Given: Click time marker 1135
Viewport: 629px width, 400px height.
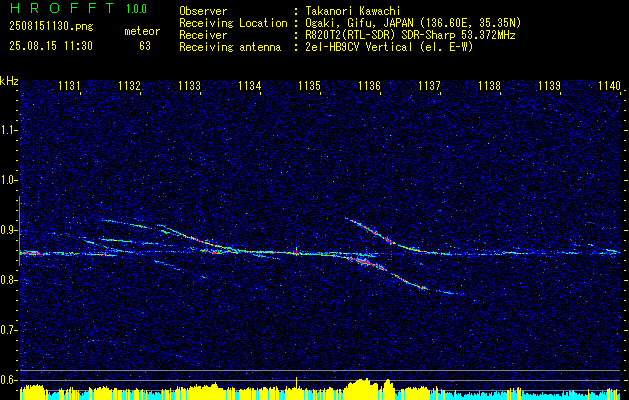Looking at the screenshot, I should pos(310,85).
